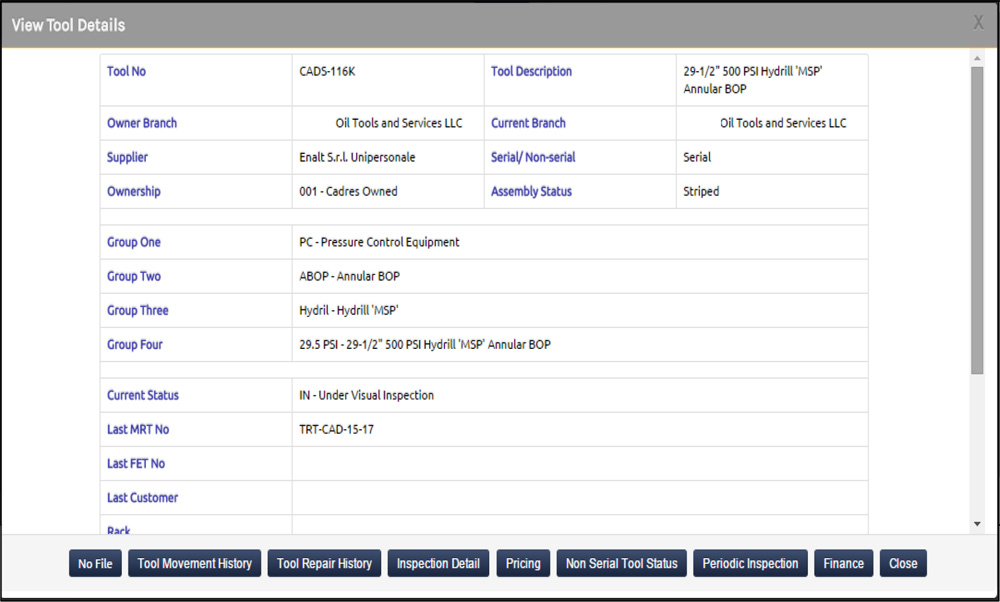Click the Assembly Status value Striped
Image resolution: width=1000 pixels, height=602 pixels.
click(701, 191)
